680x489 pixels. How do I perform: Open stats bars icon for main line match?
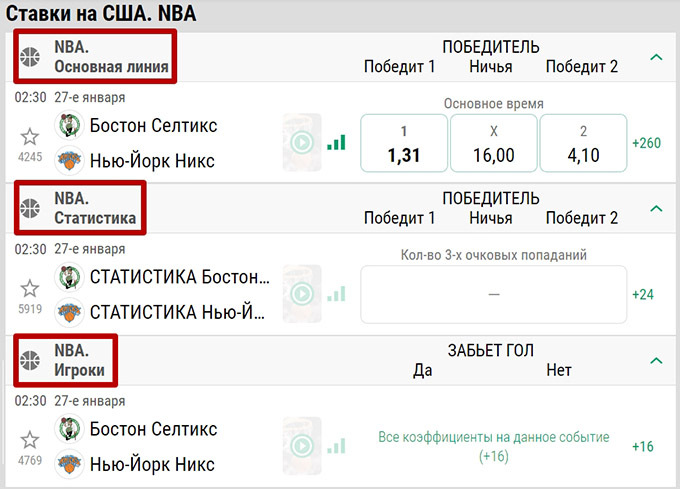click(337, 142)
